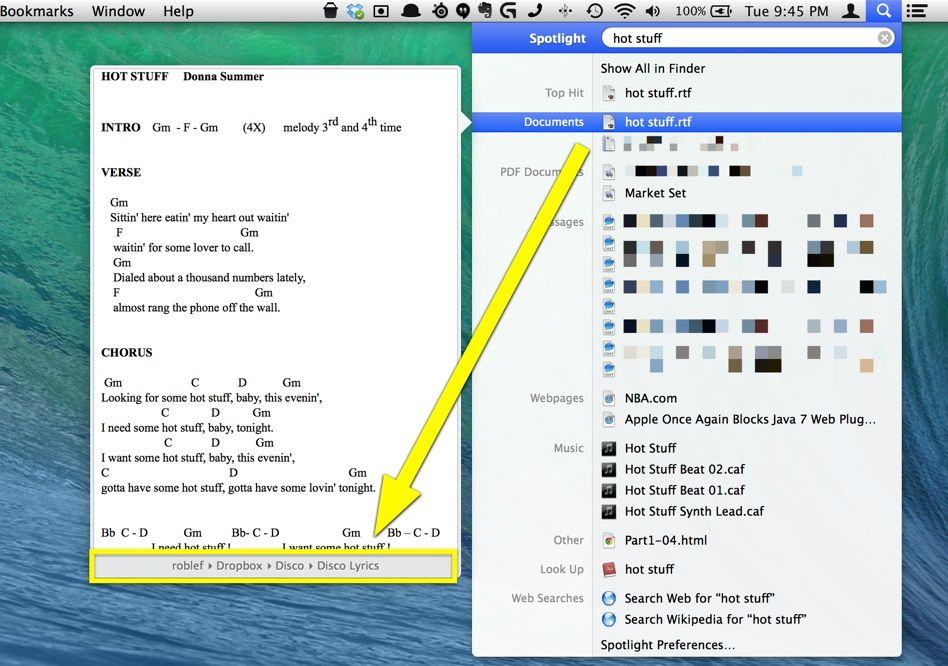Clear the Spotlight search field with X
948x666 pixels.
coord(885,38)
